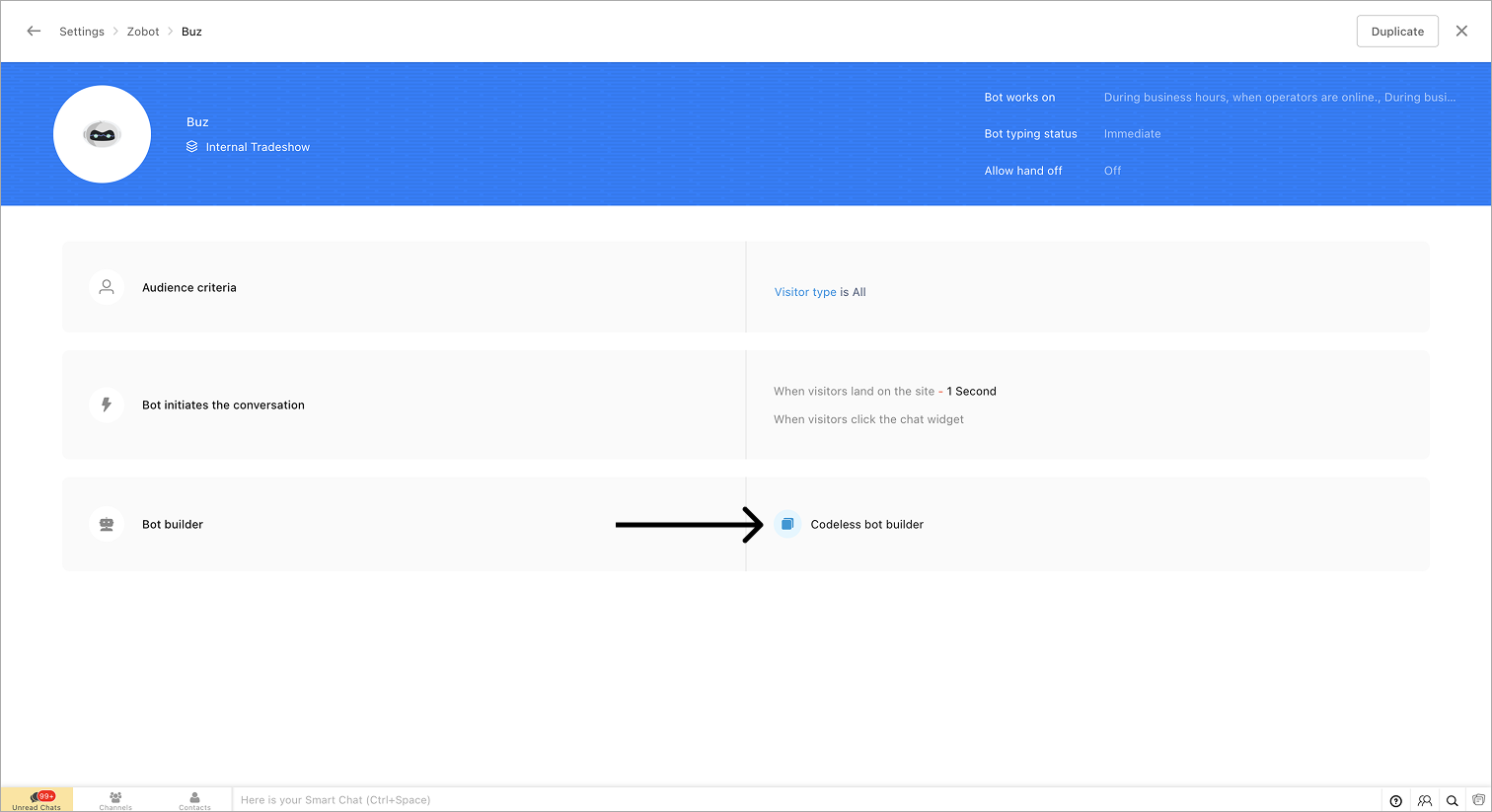Click the Audience criteria person icon

pos(107,287)
